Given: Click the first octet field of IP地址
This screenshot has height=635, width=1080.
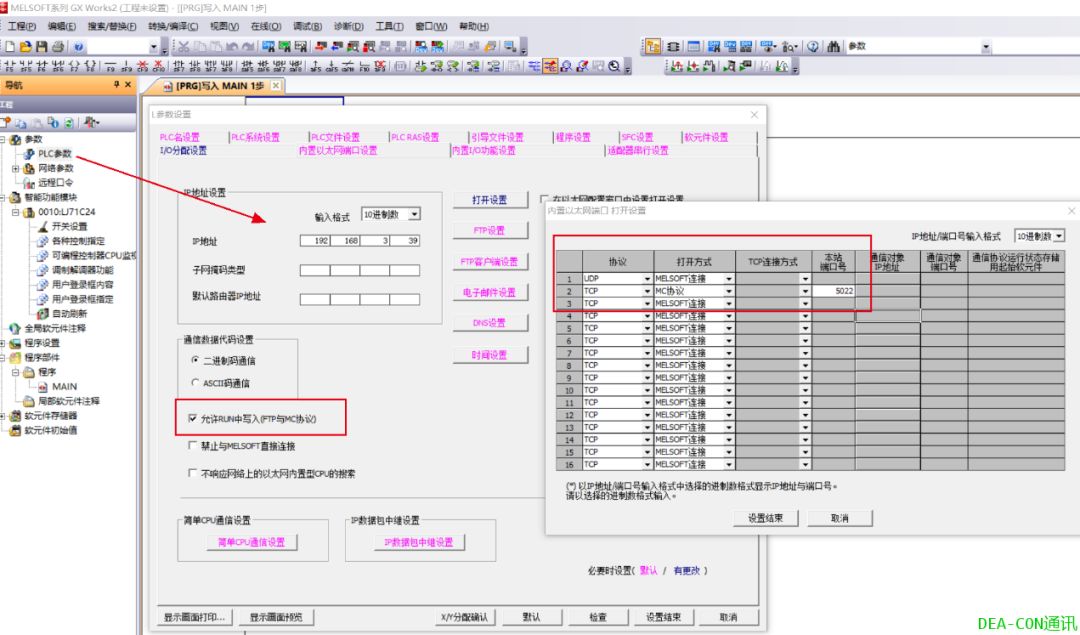Looking at the screenshot, I should click(x=315, y=240).
